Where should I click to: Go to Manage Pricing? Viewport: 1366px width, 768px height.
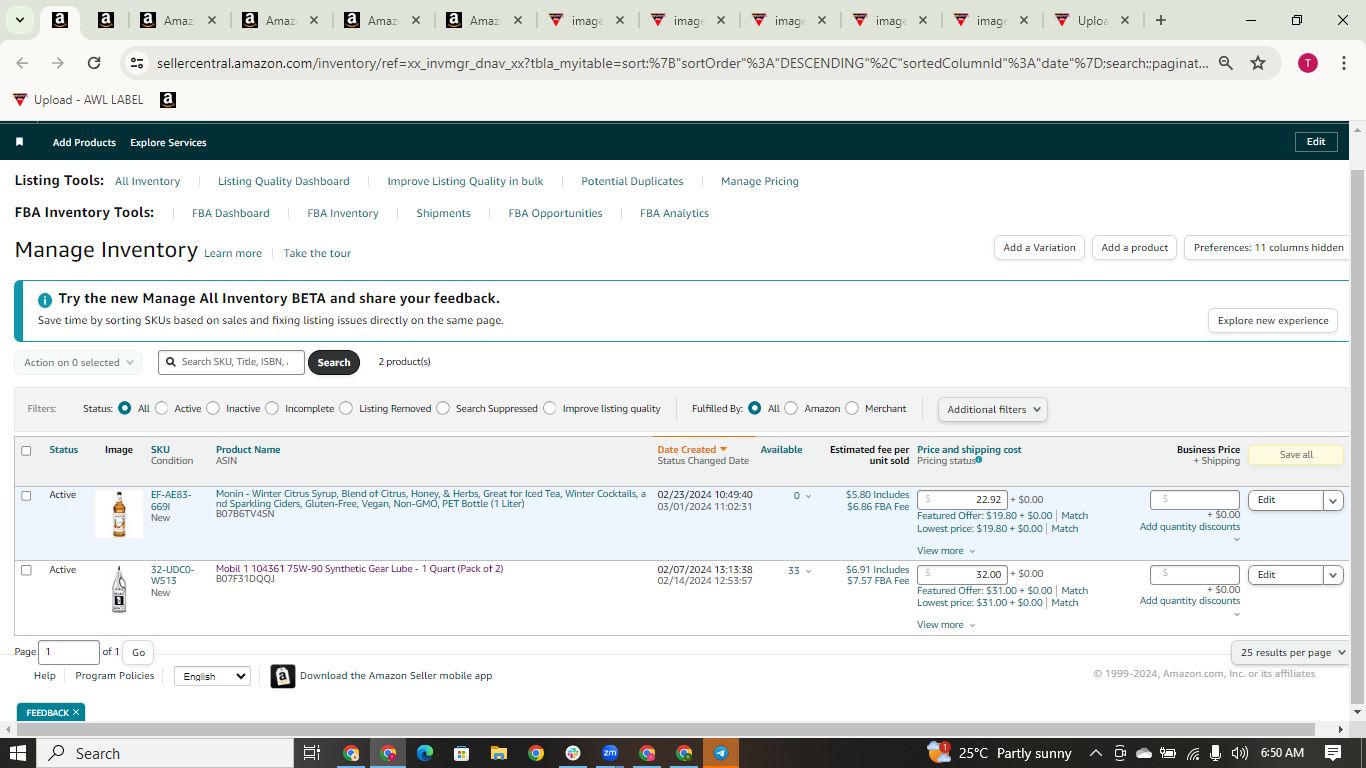[x=760, y=181]
